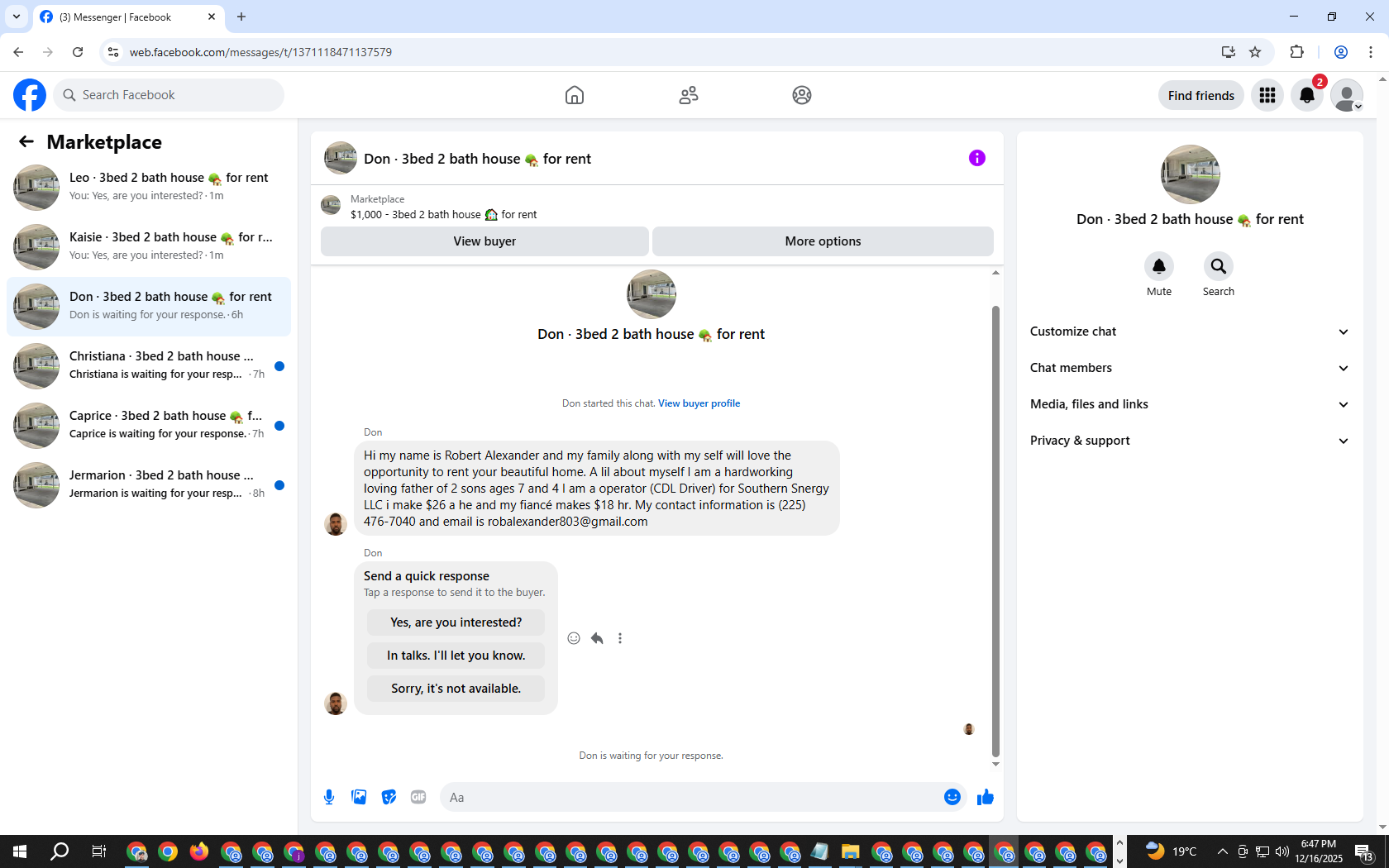1389x868 pixels.
Task: Open the emoji picker in message box
Action: 952,797
